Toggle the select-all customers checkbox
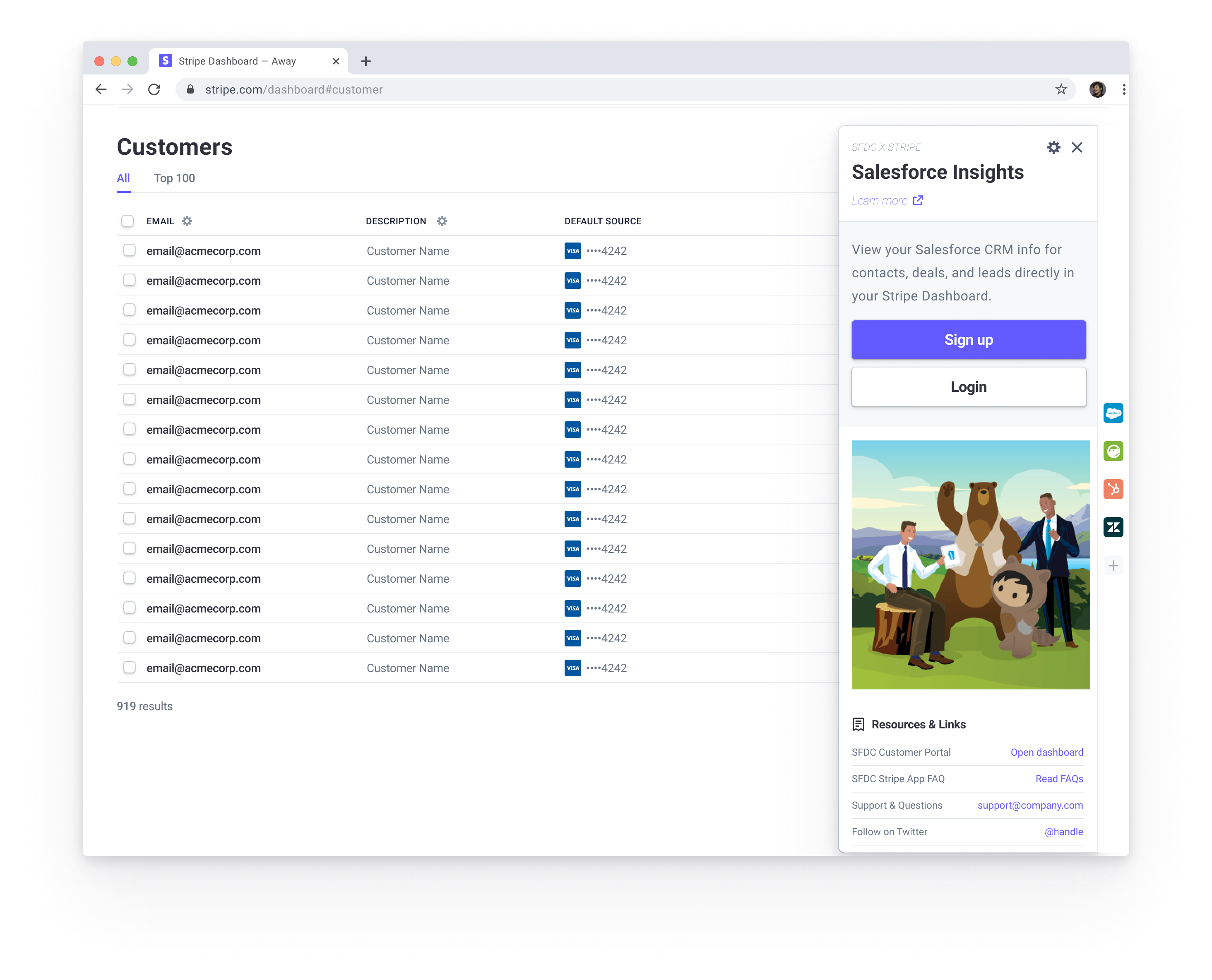Screen dimensions: 1212x980 click(x=127, y=221)
